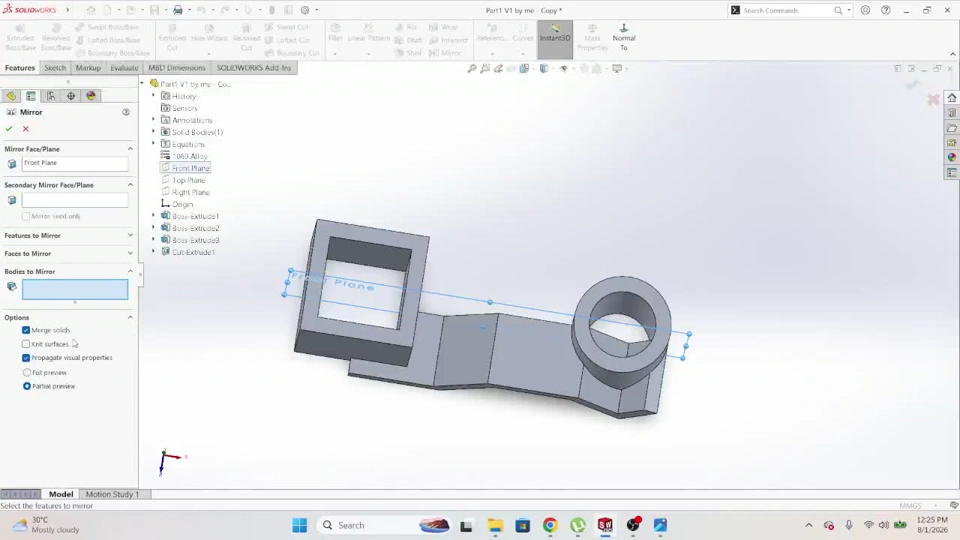Image resolution: width=960 pixels, height=540 pixels.
Task: Open the ConfigurationManager tab icon
Action: click(51, 96)
